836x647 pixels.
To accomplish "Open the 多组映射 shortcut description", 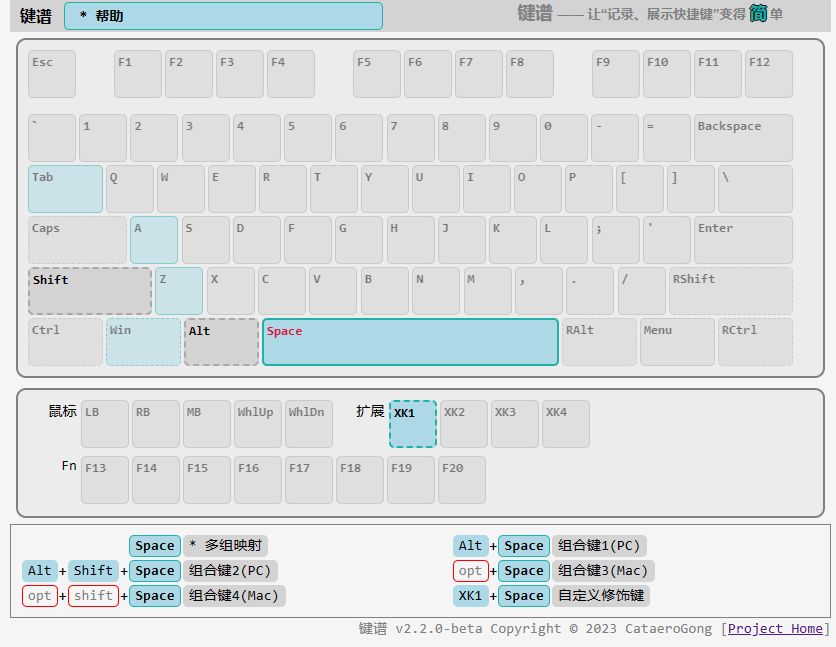I will (x=226, y=546).
